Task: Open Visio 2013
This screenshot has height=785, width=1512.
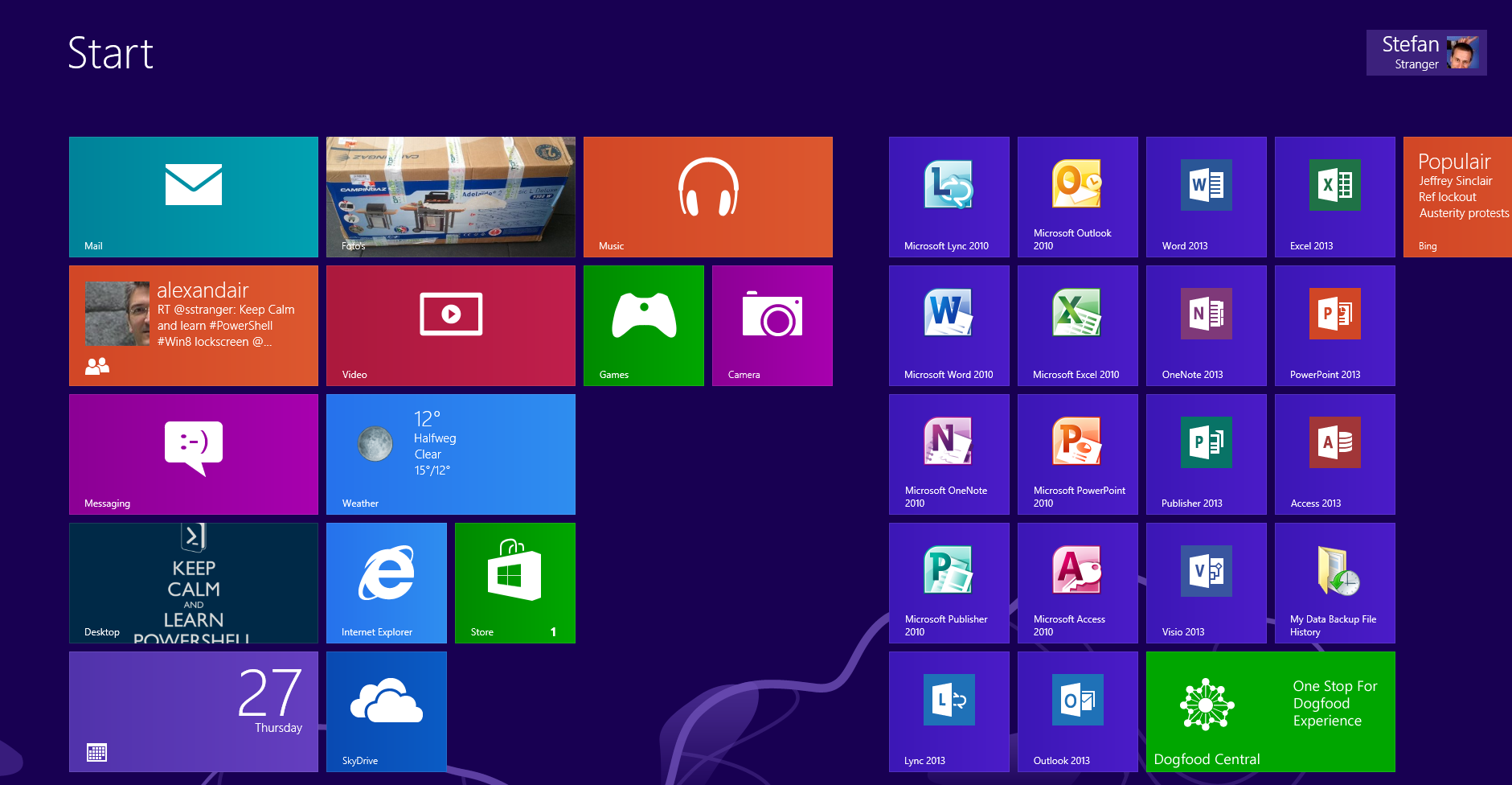Action: (1206, 582)
